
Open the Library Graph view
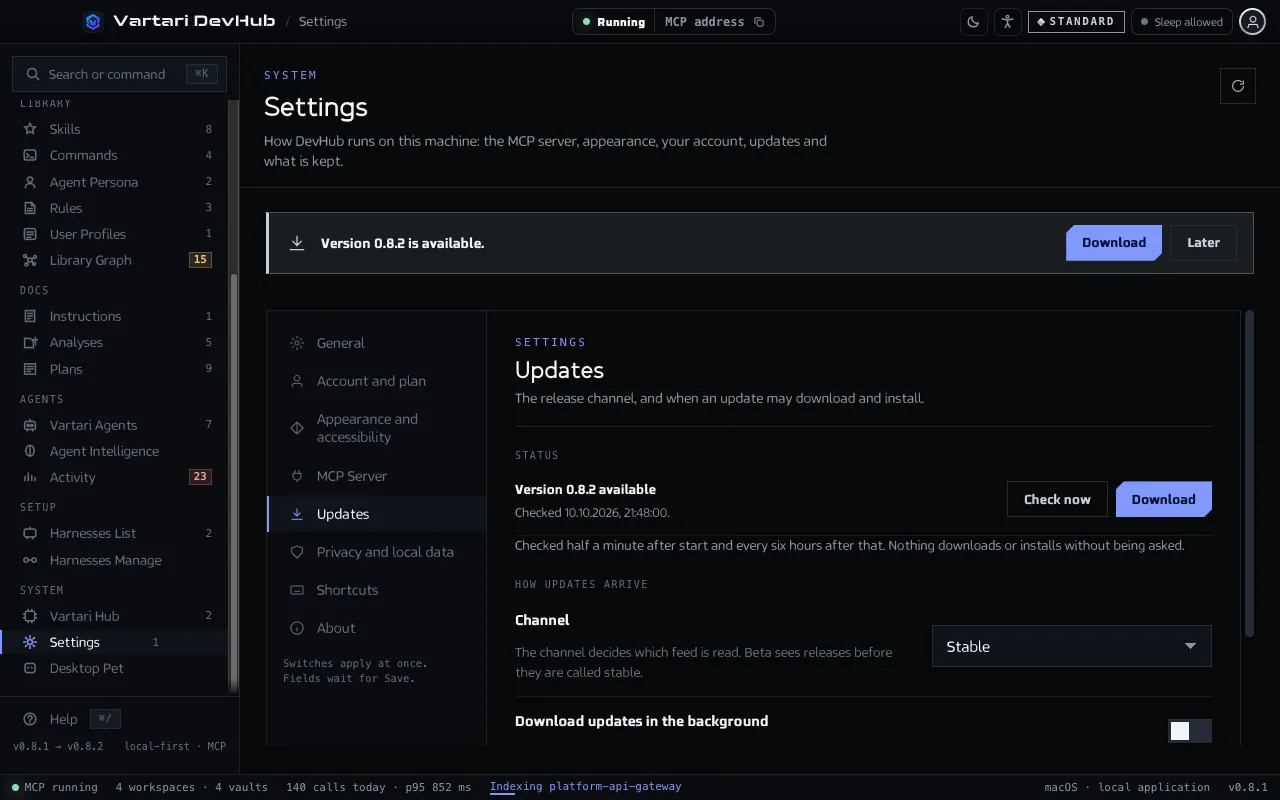coord(116,260)
